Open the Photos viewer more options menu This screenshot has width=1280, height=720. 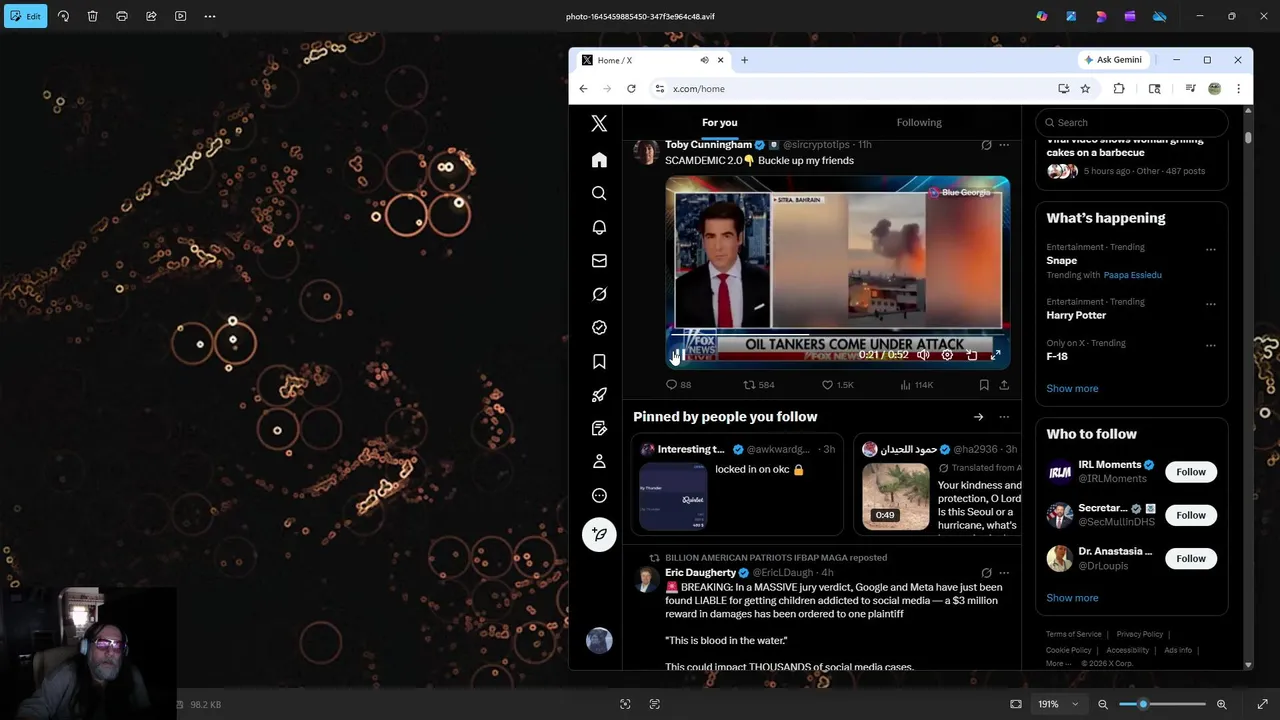[x=210, y=16]
